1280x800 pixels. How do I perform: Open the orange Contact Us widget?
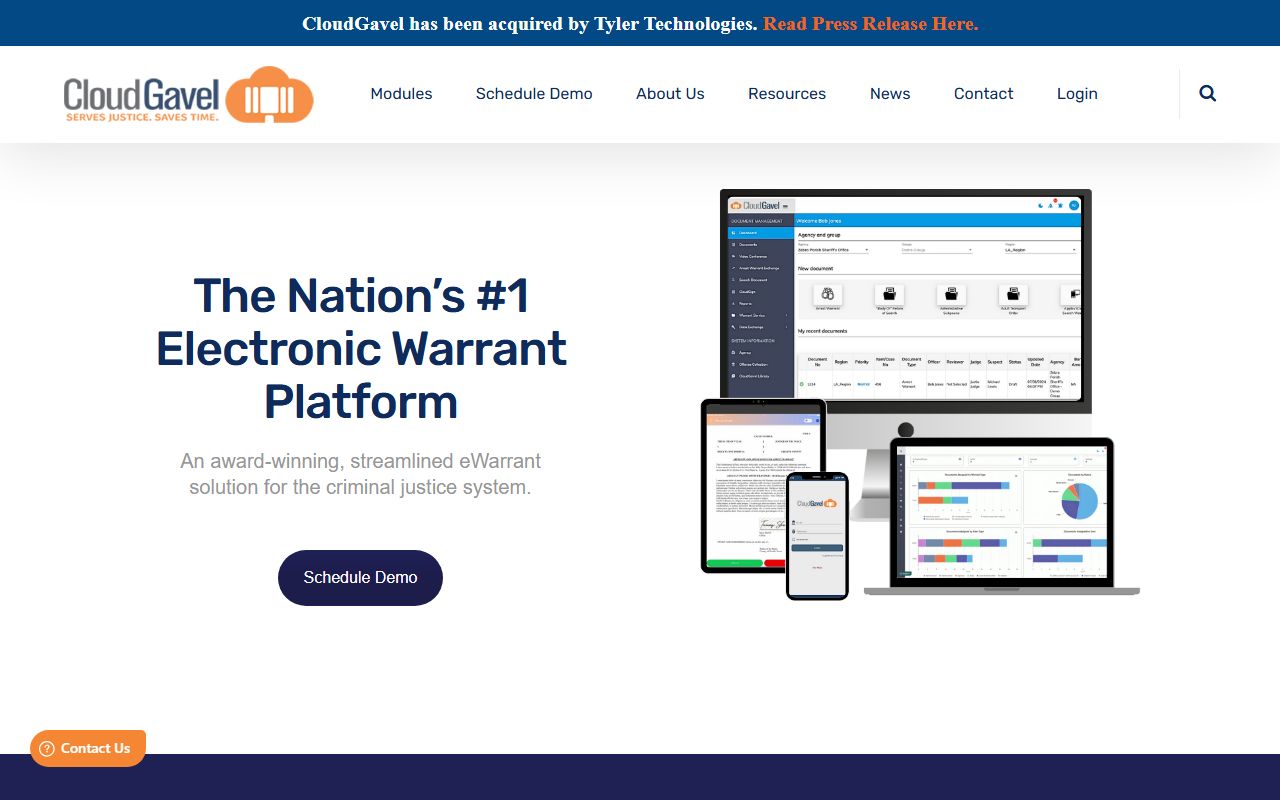click(88, 748)
